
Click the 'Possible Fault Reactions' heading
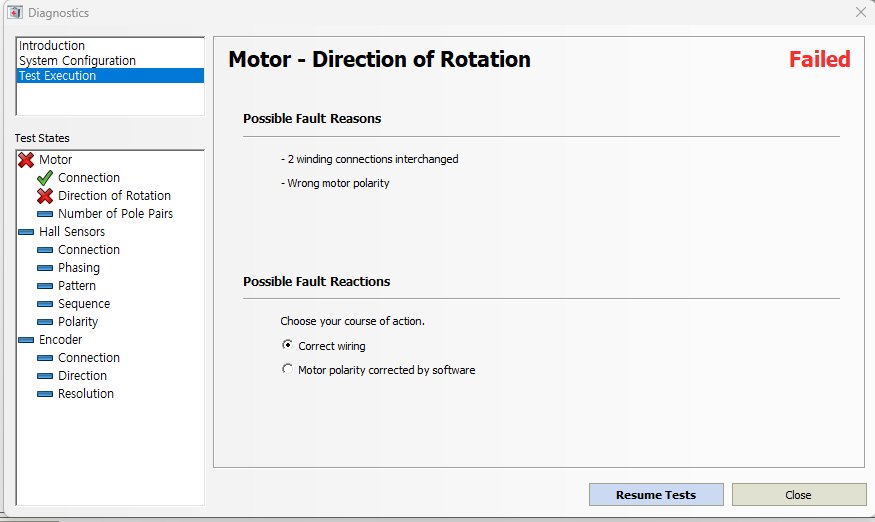316,281
